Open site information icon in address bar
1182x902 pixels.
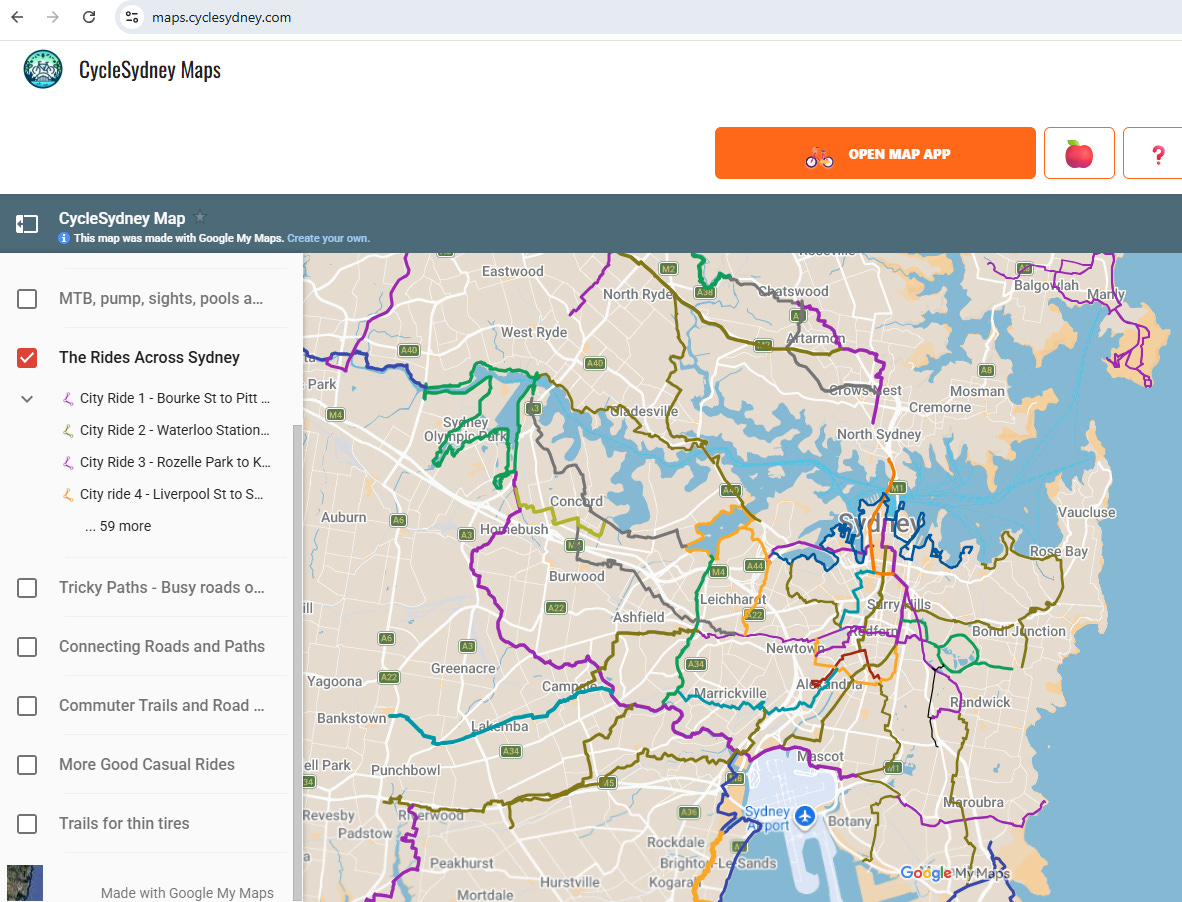132,17
